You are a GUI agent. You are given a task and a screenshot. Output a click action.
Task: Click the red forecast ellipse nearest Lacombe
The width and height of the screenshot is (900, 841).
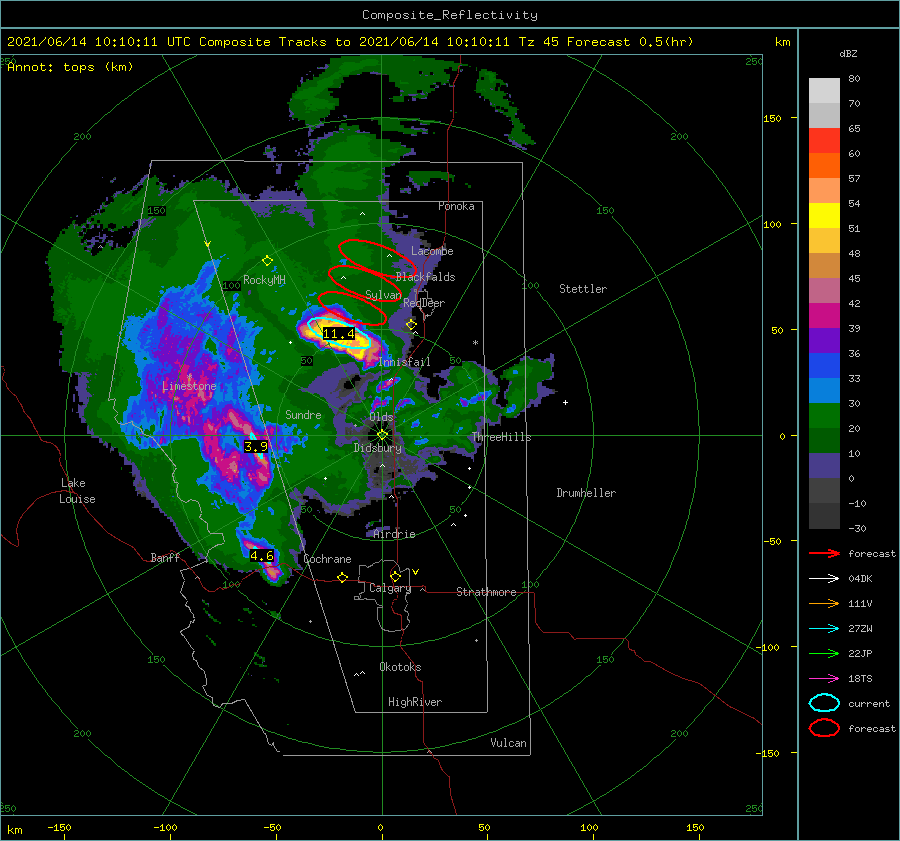click(x=377, y=257)
